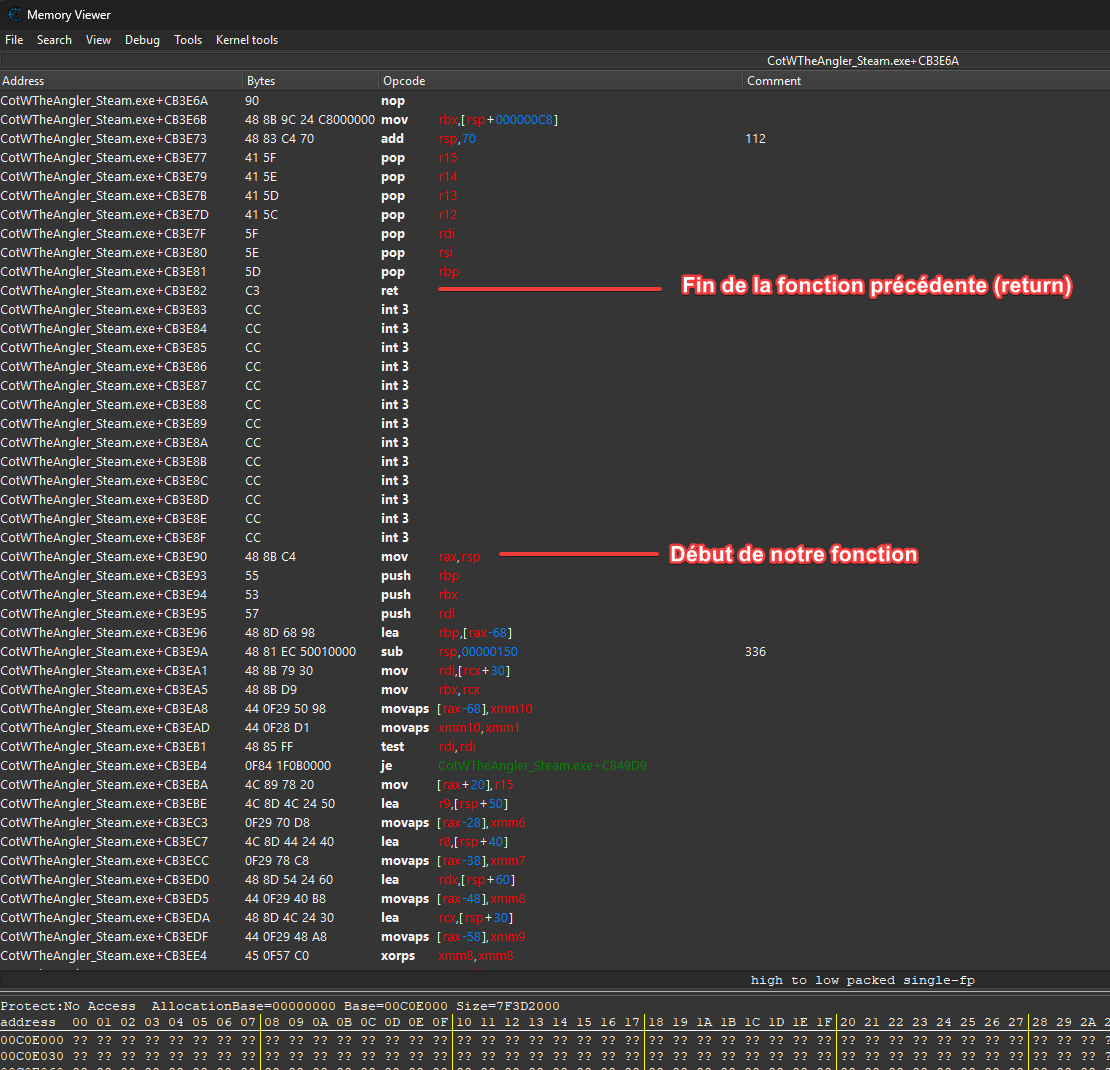Click the high to low packed single-fp status
The width and height of the screenshot is (1110, 1070).
coord(862,980)
